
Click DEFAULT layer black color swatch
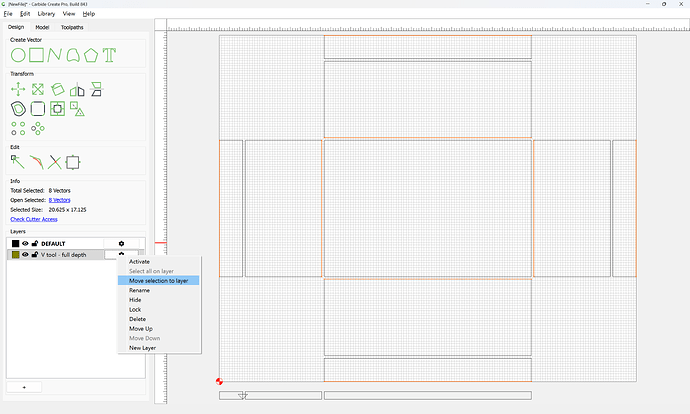coord(15,243)
